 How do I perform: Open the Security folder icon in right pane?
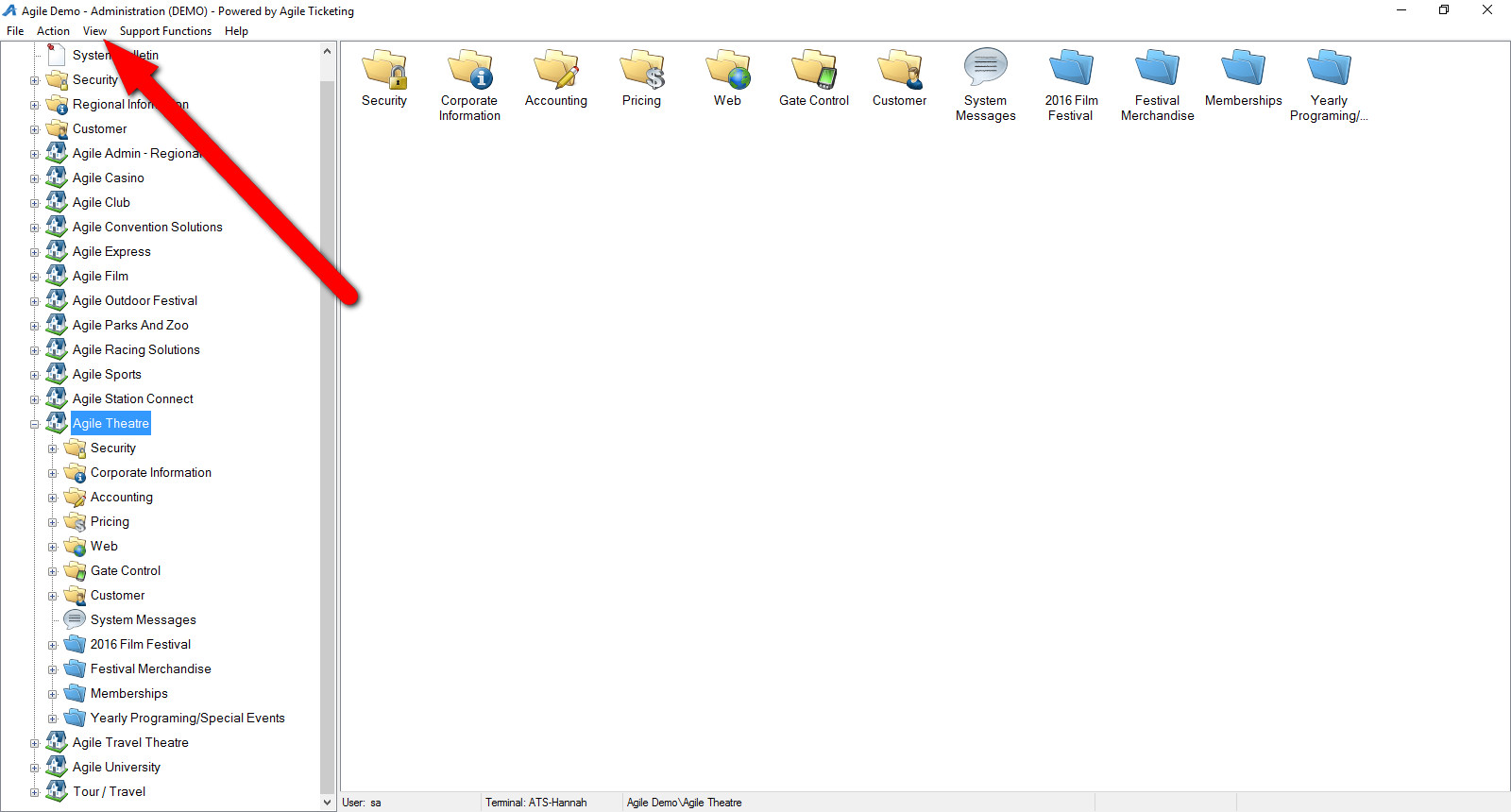coord(384,69)
